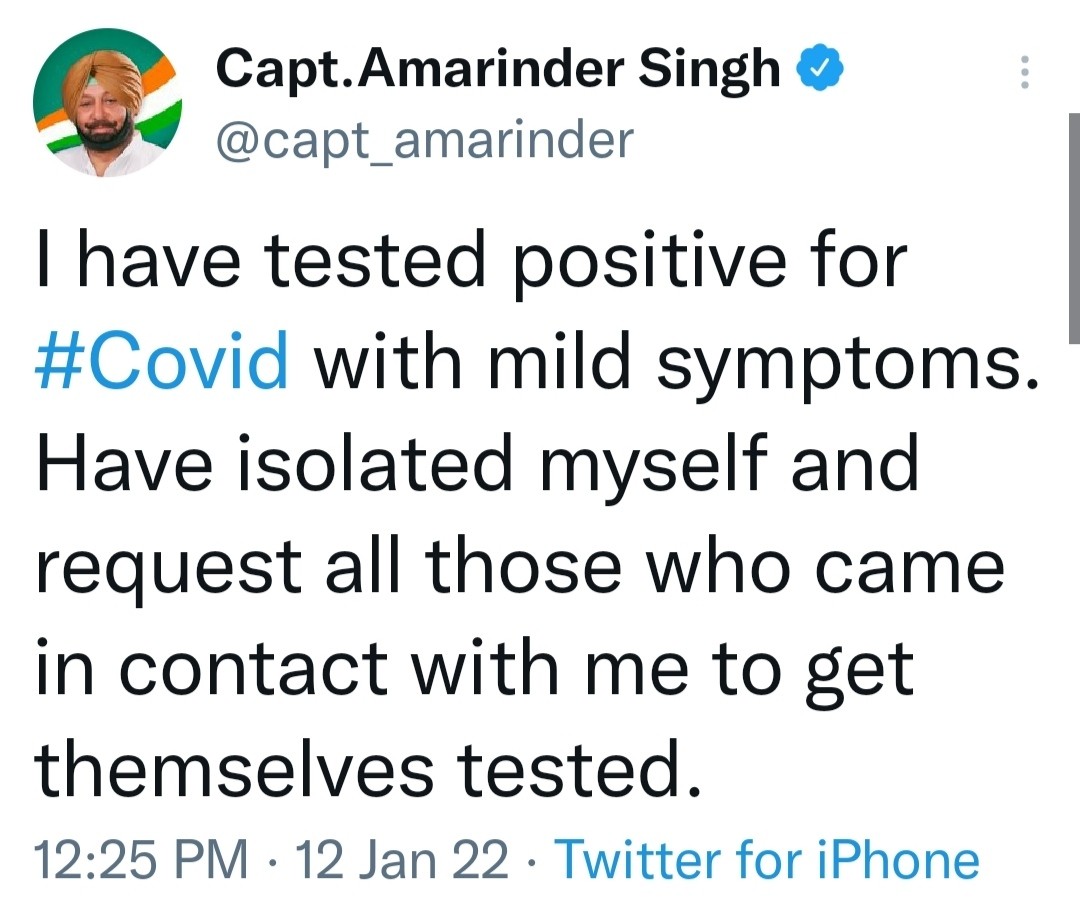Open the Capt.Amarinder Singh display name
Image resolution: width=1080 pixels, height=920 pixels.
pyautogui.click(x=498, y=69)
